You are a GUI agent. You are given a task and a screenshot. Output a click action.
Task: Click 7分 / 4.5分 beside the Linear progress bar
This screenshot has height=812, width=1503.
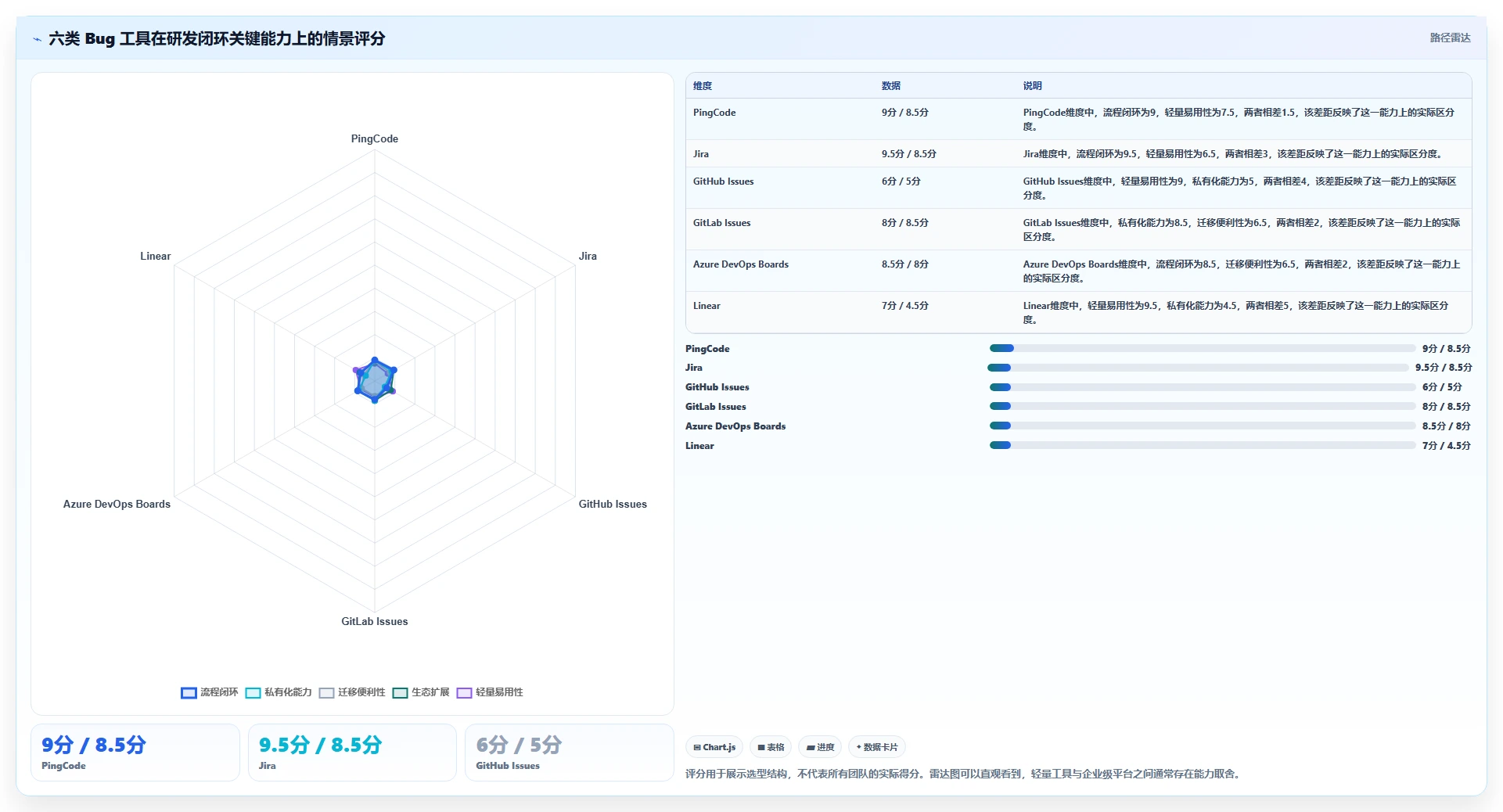coord(1447,446)
